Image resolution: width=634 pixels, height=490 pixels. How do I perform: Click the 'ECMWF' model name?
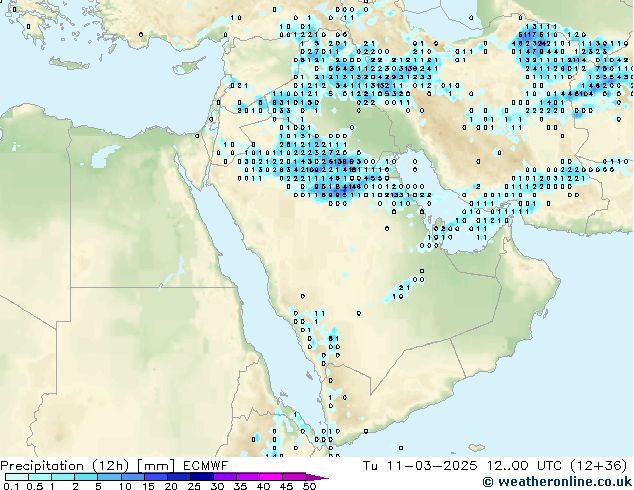click(205, 466)
